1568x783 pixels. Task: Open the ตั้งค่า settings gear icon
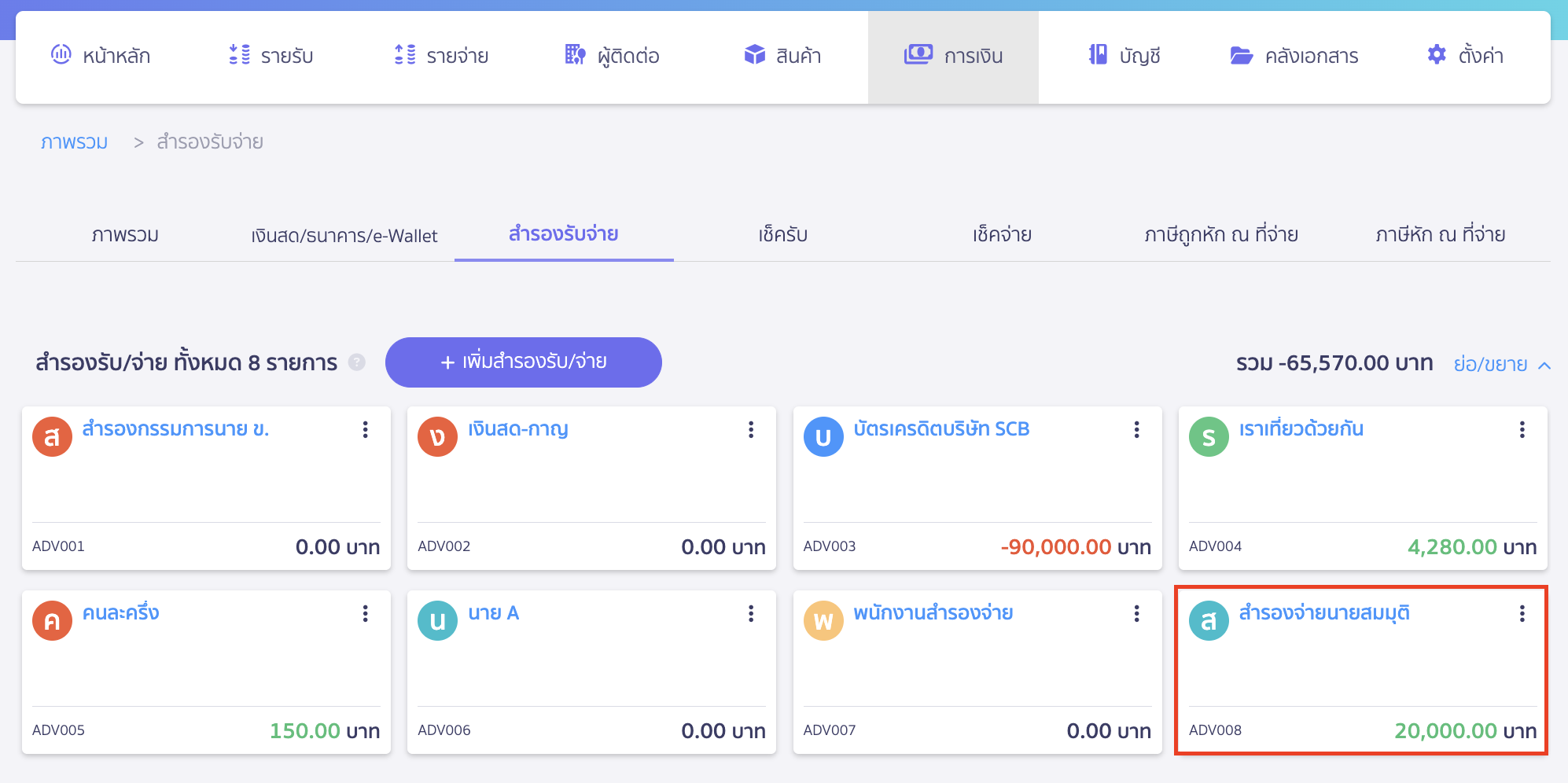[x=1436, y=55]
